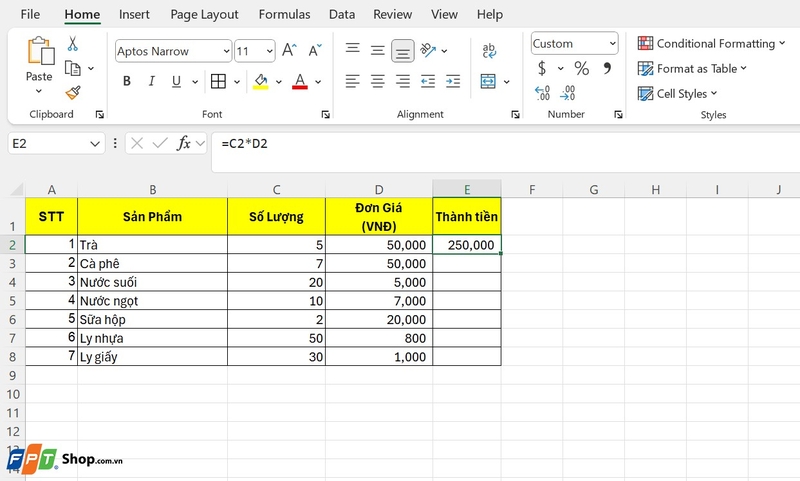800x481 pixels.
Task: Cancel formula entry X button
Action: (x=137, y=144)
